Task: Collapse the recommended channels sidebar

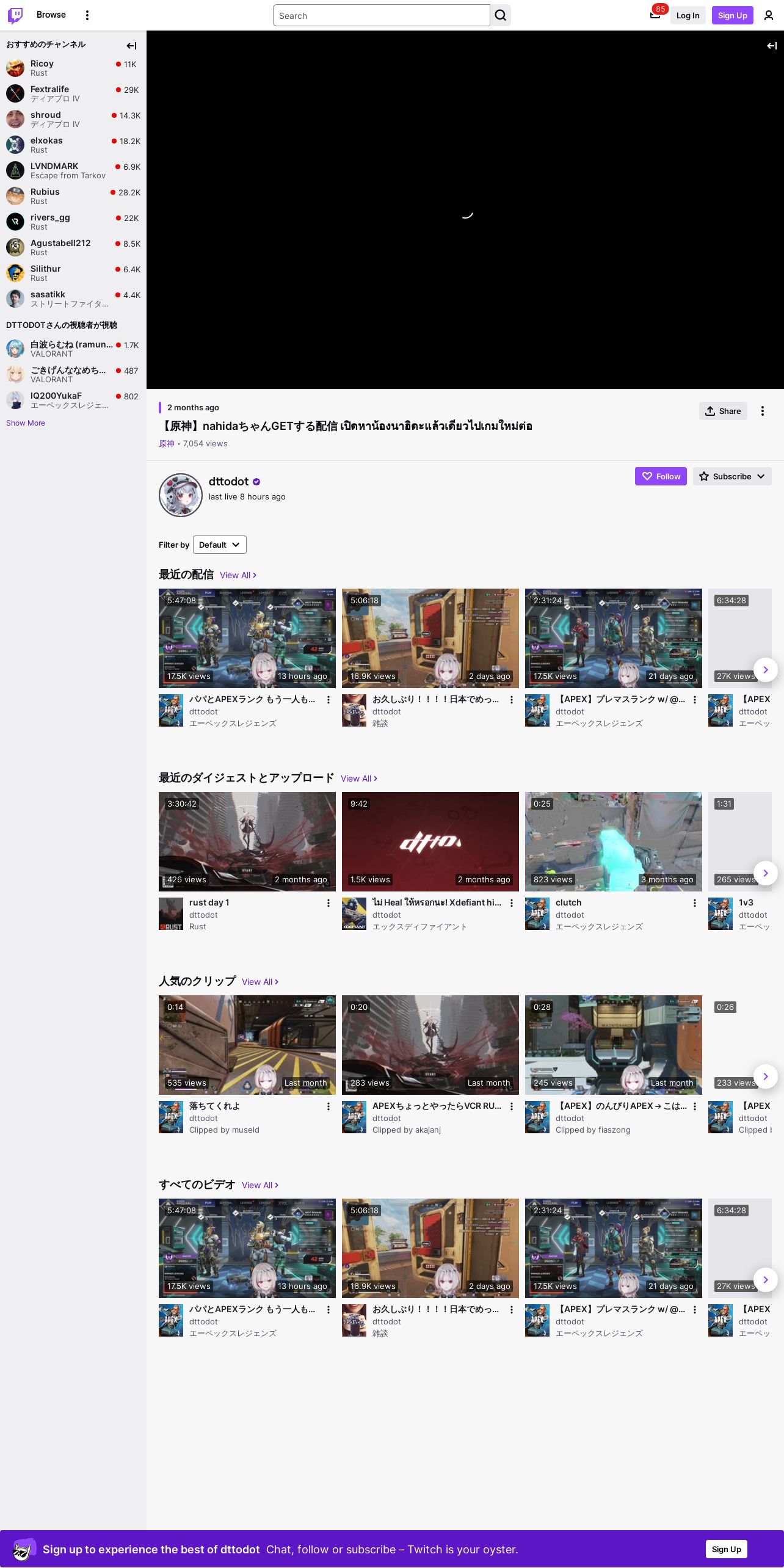Action: [131, 46]
